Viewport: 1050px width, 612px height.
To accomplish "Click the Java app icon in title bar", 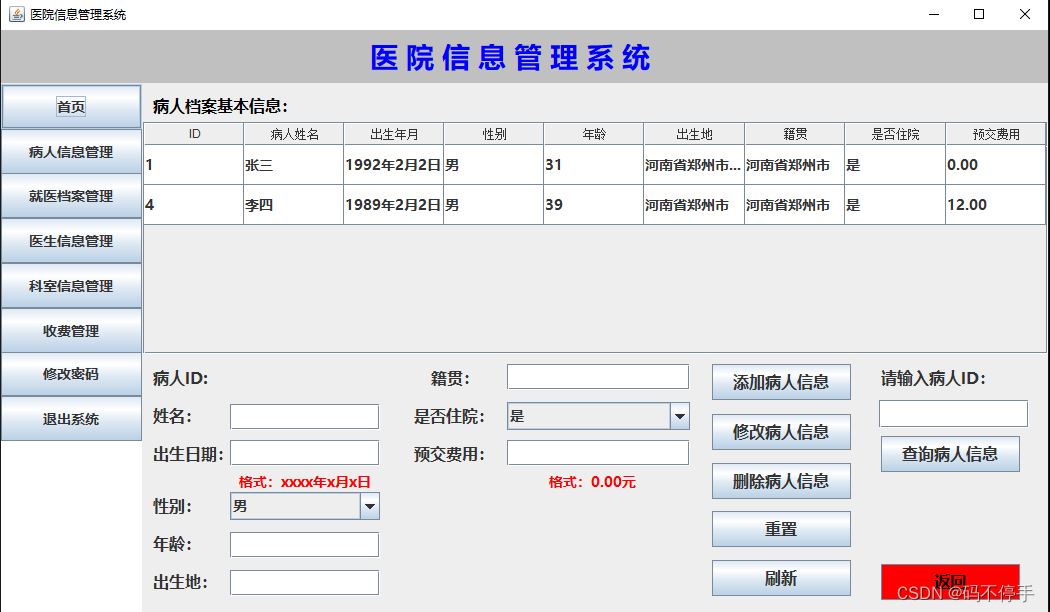I will click(17, 14).
